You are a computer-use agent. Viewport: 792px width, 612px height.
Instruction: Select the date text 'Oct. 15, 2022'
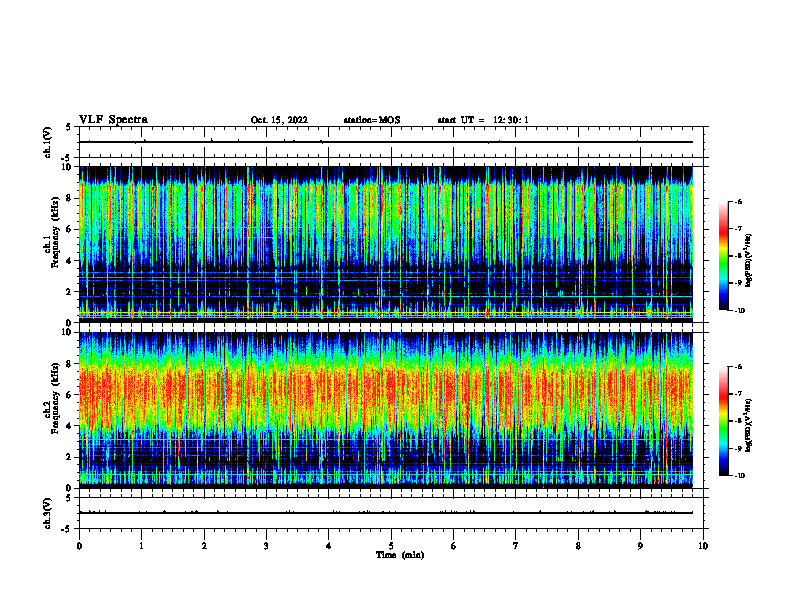[x=279, y=120]
